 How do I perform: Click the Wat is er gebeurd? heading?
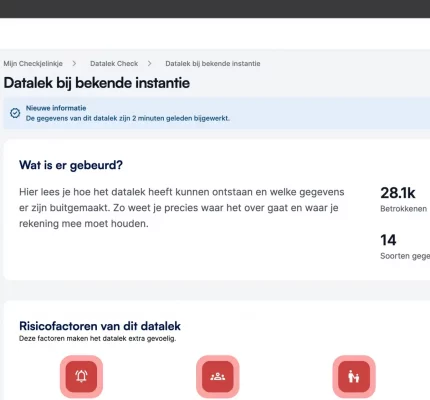(71, 165)
